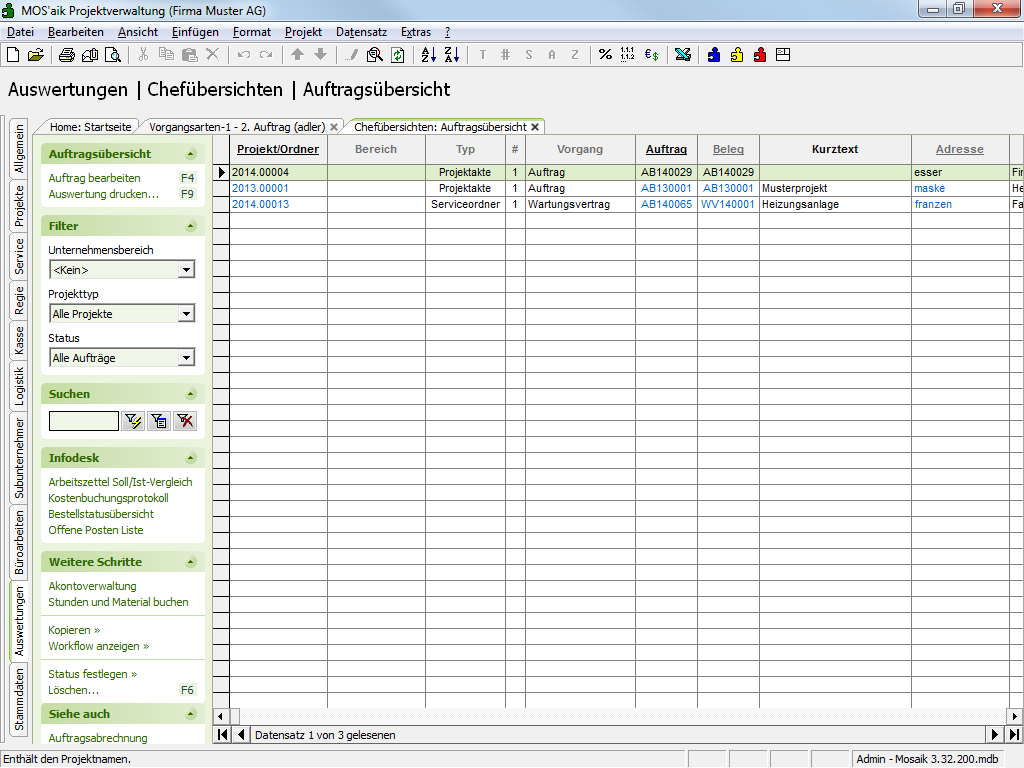Close the Vorgangsarten-1 tab
This screenshot has height=768, width=1024.
coord(334,127)
